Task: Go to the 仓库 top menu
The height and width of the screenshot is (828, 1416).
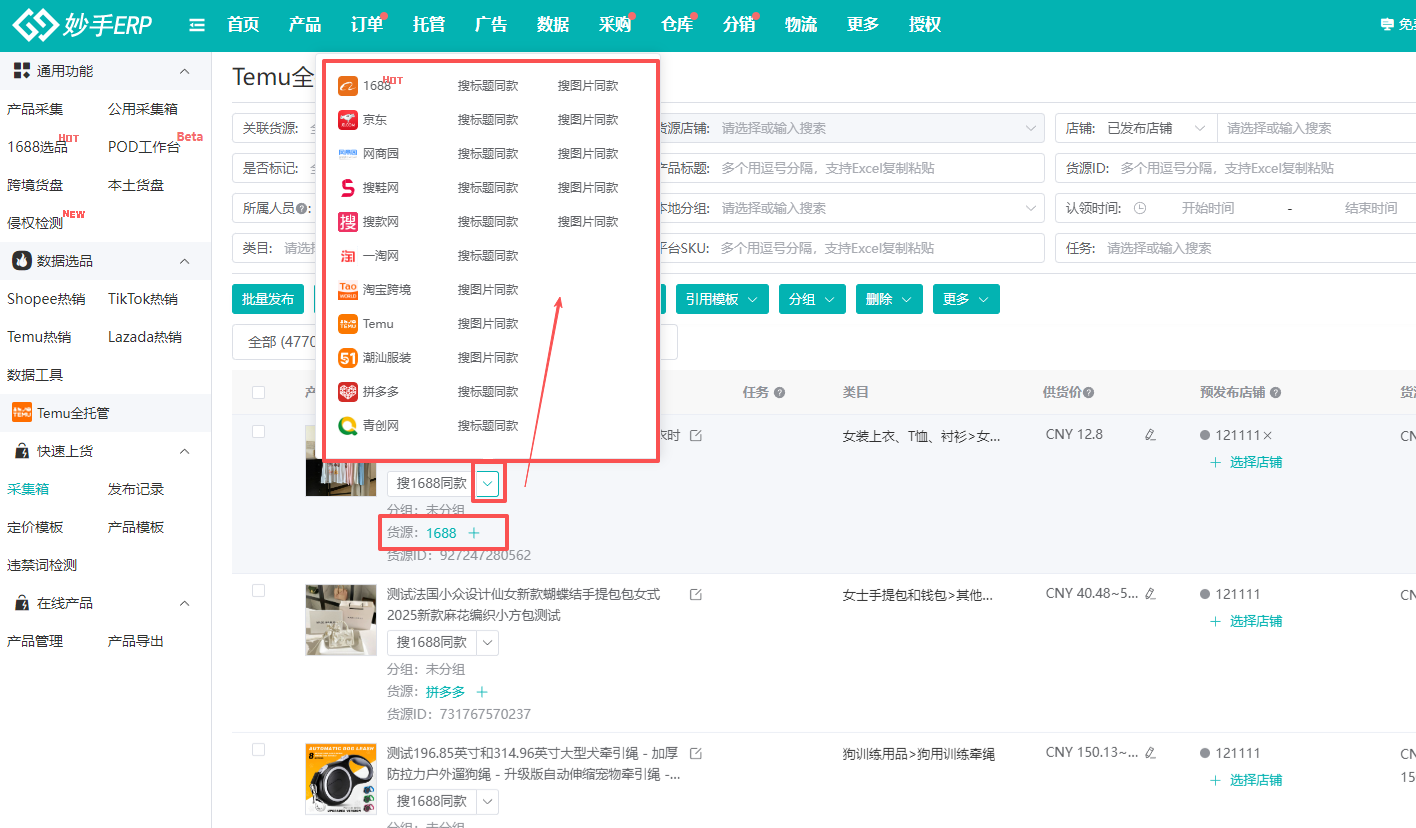Action: coord(677,25)
